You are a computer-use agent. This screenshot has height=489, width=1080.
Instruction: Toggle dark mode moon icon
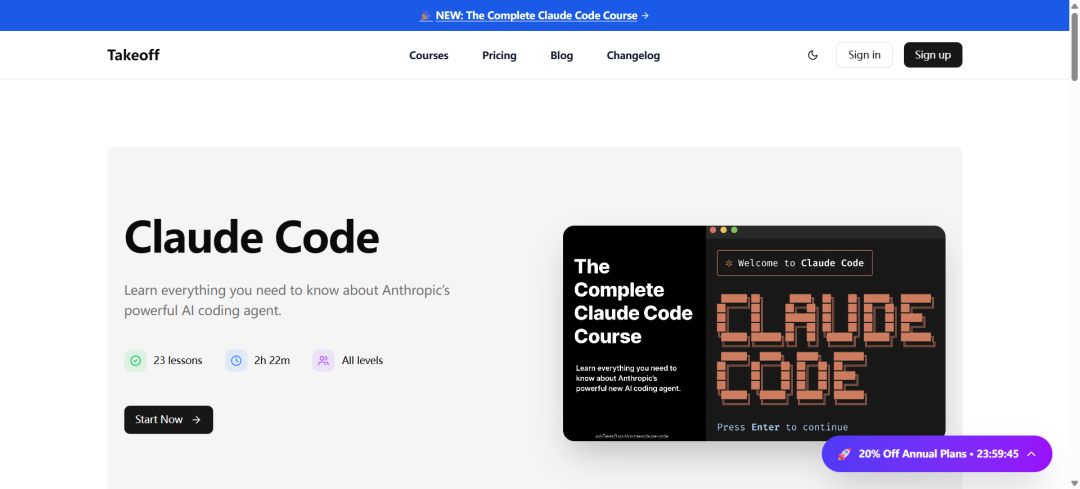(813, 55)
